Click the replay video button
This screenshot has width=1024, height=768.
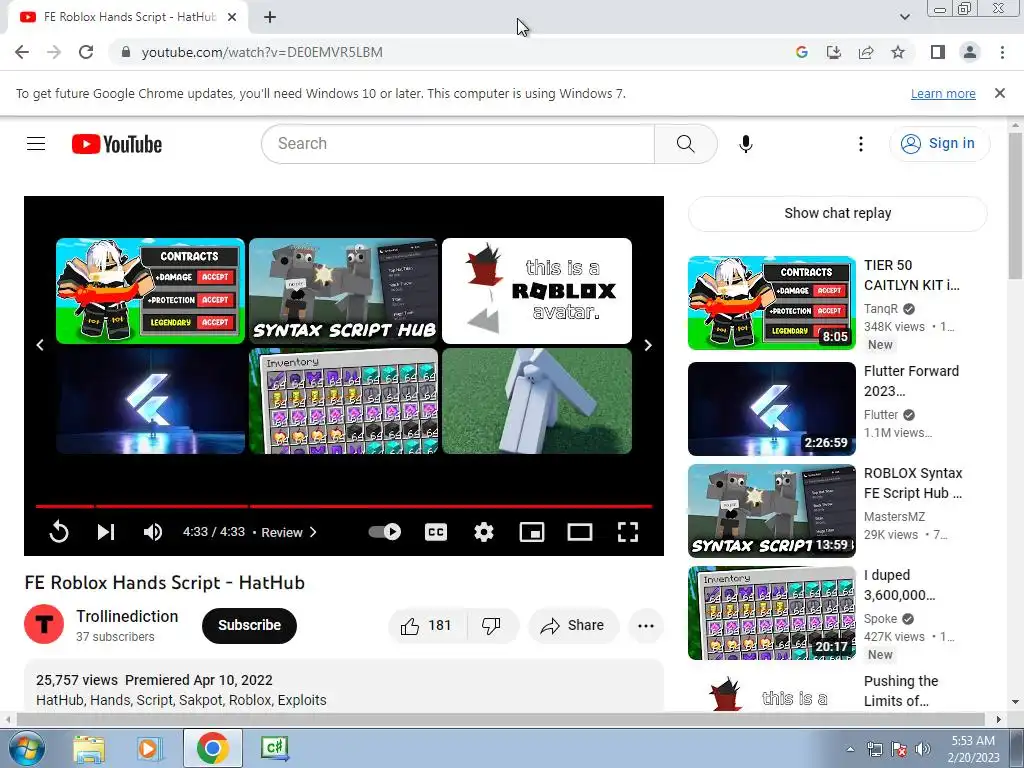click(59, 532)
